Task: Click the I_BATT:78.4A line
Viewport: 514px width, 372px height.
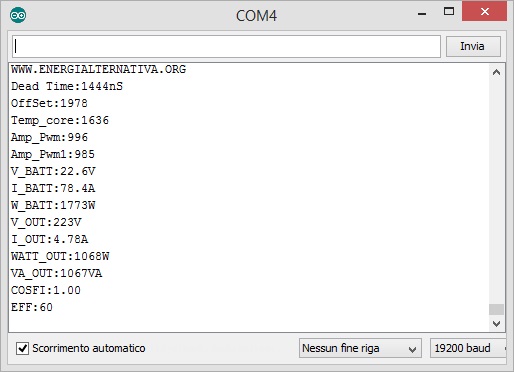Action: point(53,188)
